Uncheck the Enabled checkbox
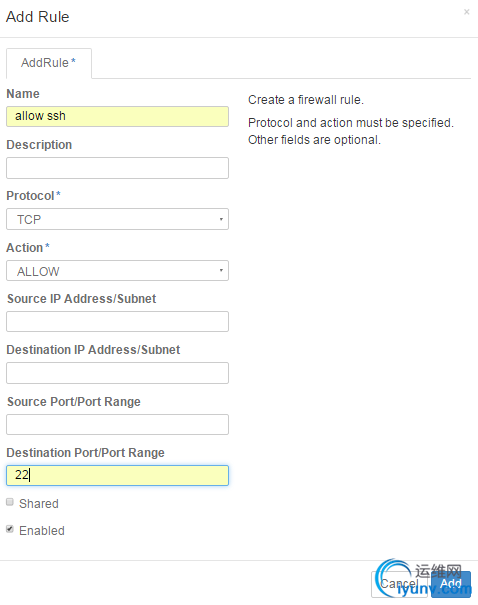This screenshot has height=605, width=478. coord(10,529)
